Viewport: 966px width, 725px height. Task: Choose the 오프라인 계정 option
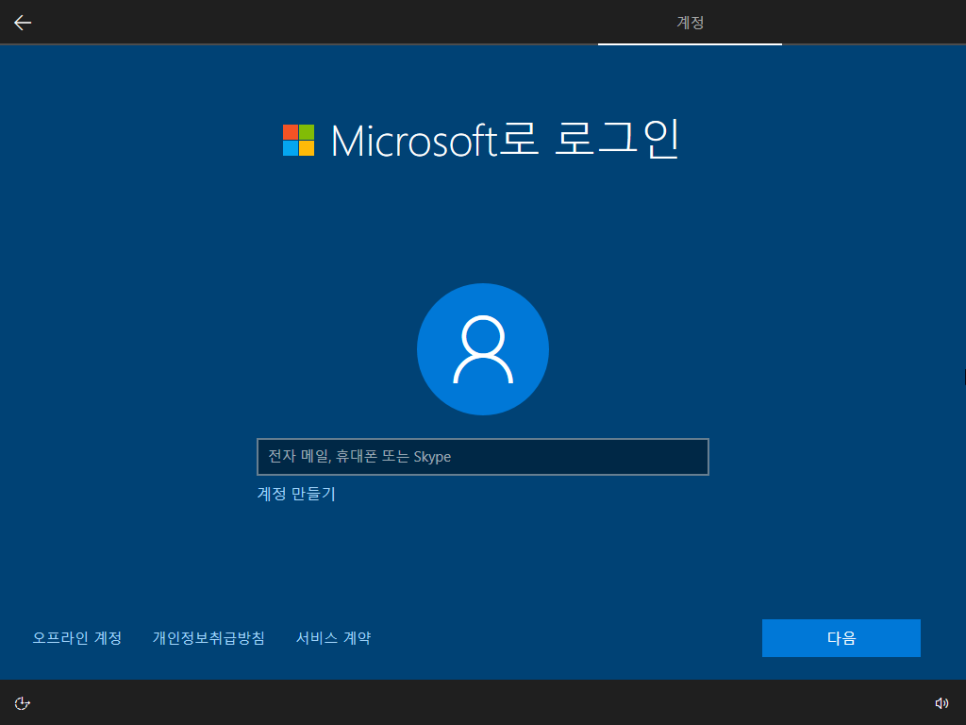pos(77,638)
